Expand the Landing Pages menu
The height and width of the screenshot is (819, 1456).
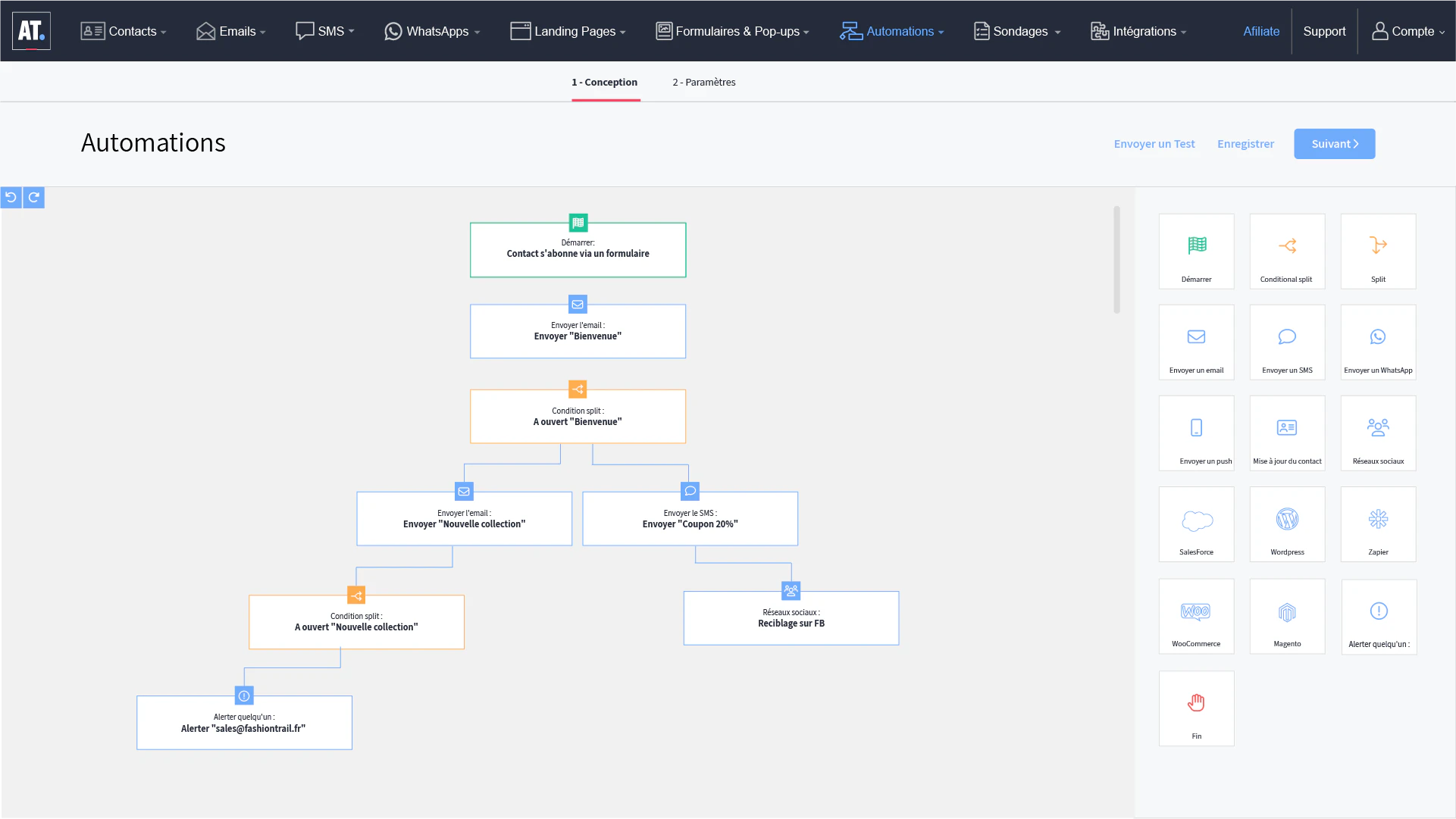click(568, 31)
